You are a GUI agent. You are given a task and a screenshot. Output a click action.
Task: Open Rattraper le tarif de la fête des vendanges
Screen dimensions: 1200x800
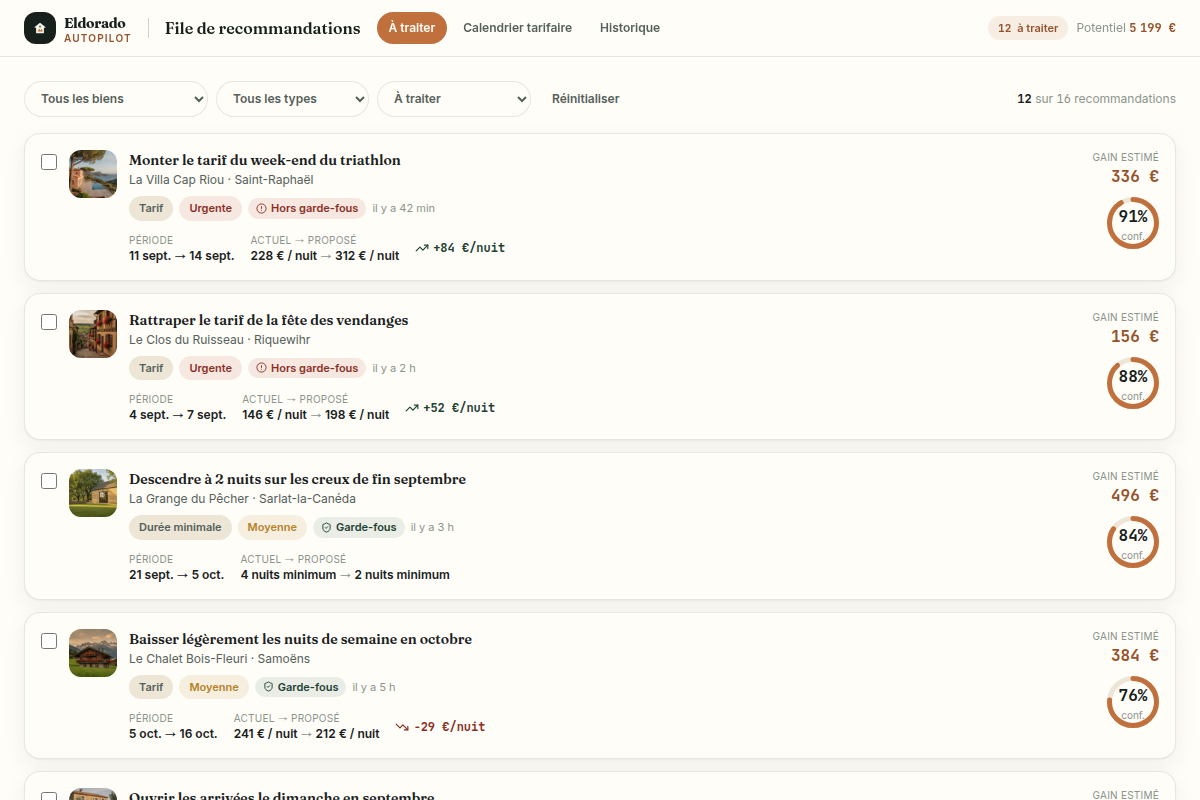click(269, 320)
